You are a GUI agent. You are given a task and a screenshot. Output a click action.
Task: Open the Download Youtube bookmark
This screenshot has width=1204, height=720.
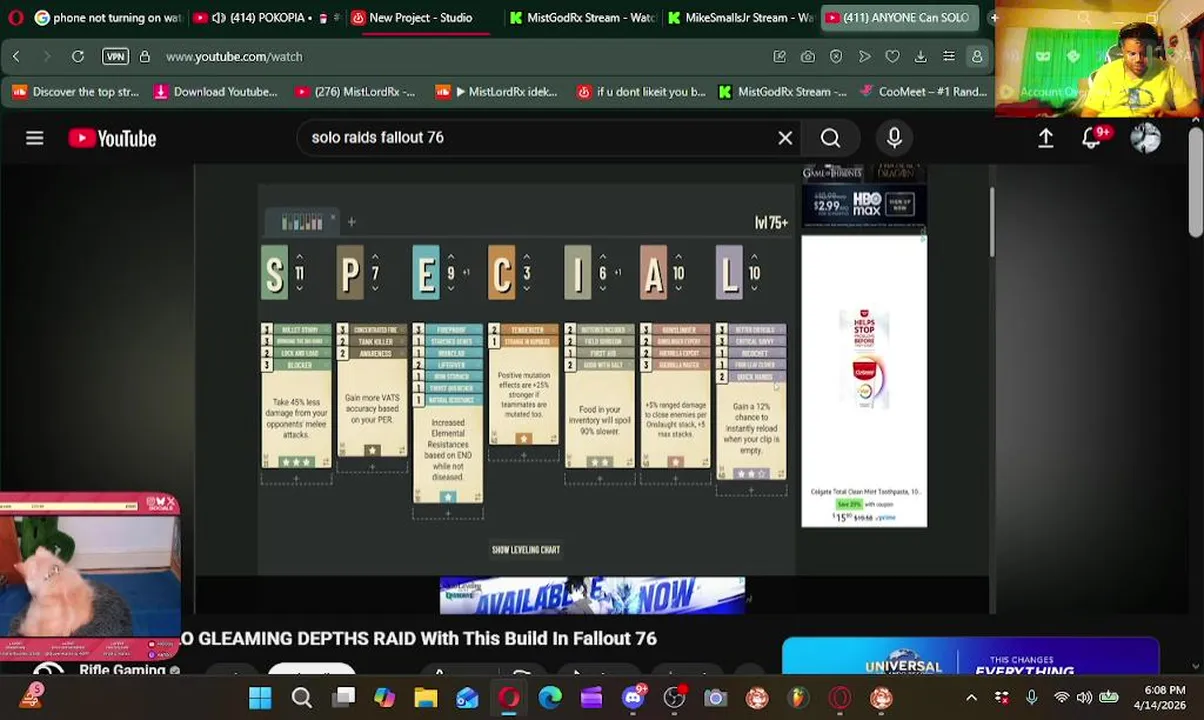[216, 92]
